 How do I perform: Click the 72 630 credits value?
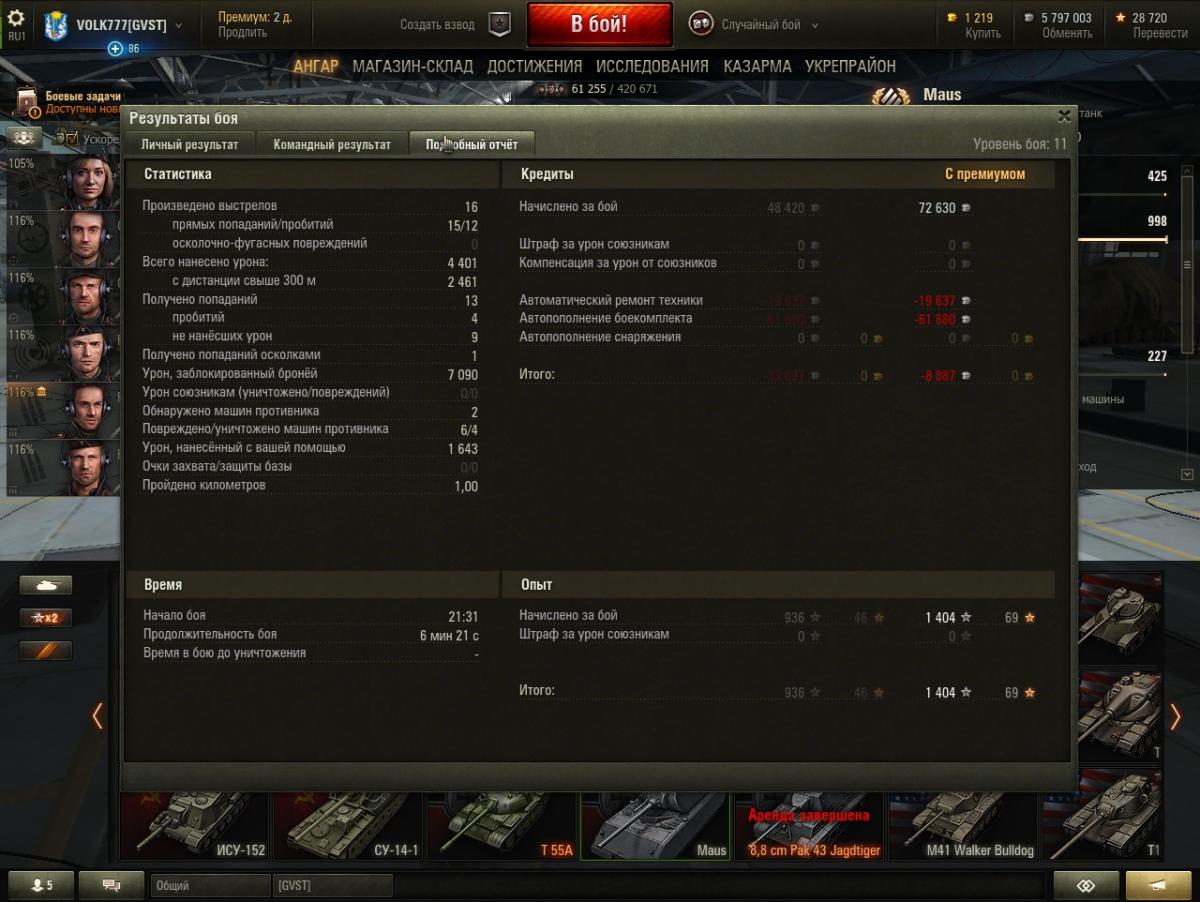pyautogui.click(x=937, y=208)
